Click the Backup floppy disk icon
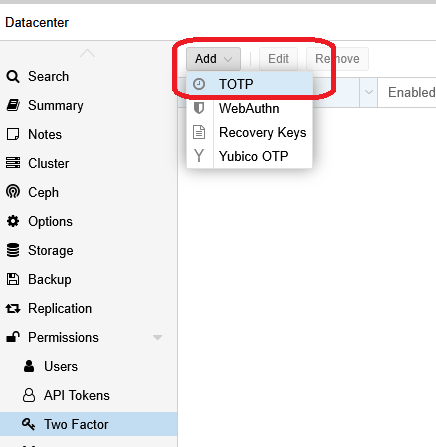Screen dimensions: 436x447 13,279
